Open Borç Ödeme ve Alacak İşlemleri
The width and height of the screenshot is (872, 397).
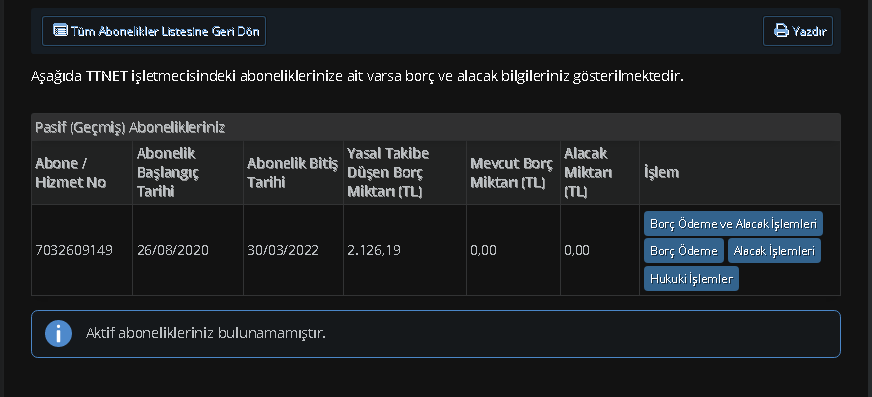pyautogui.click(x=733, y=224)
